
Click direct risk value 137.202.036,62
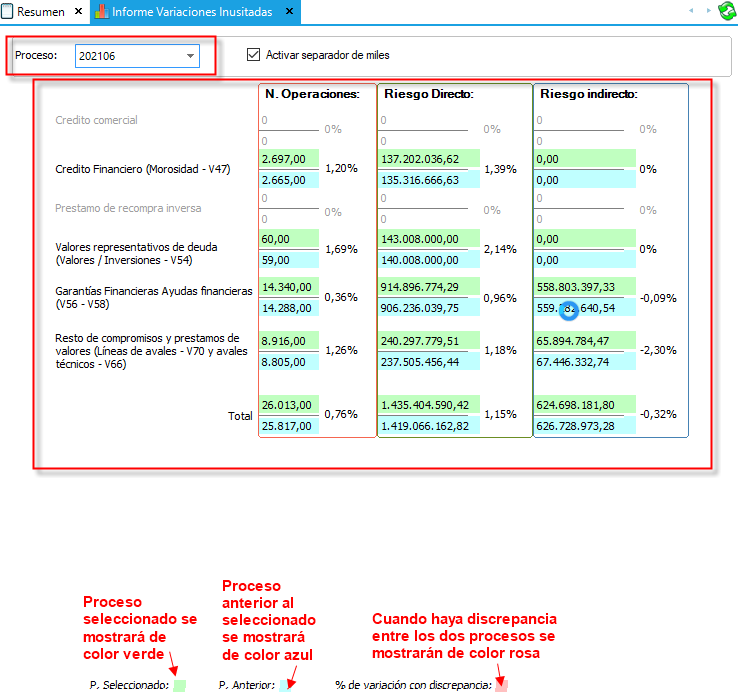click(429, 159)
